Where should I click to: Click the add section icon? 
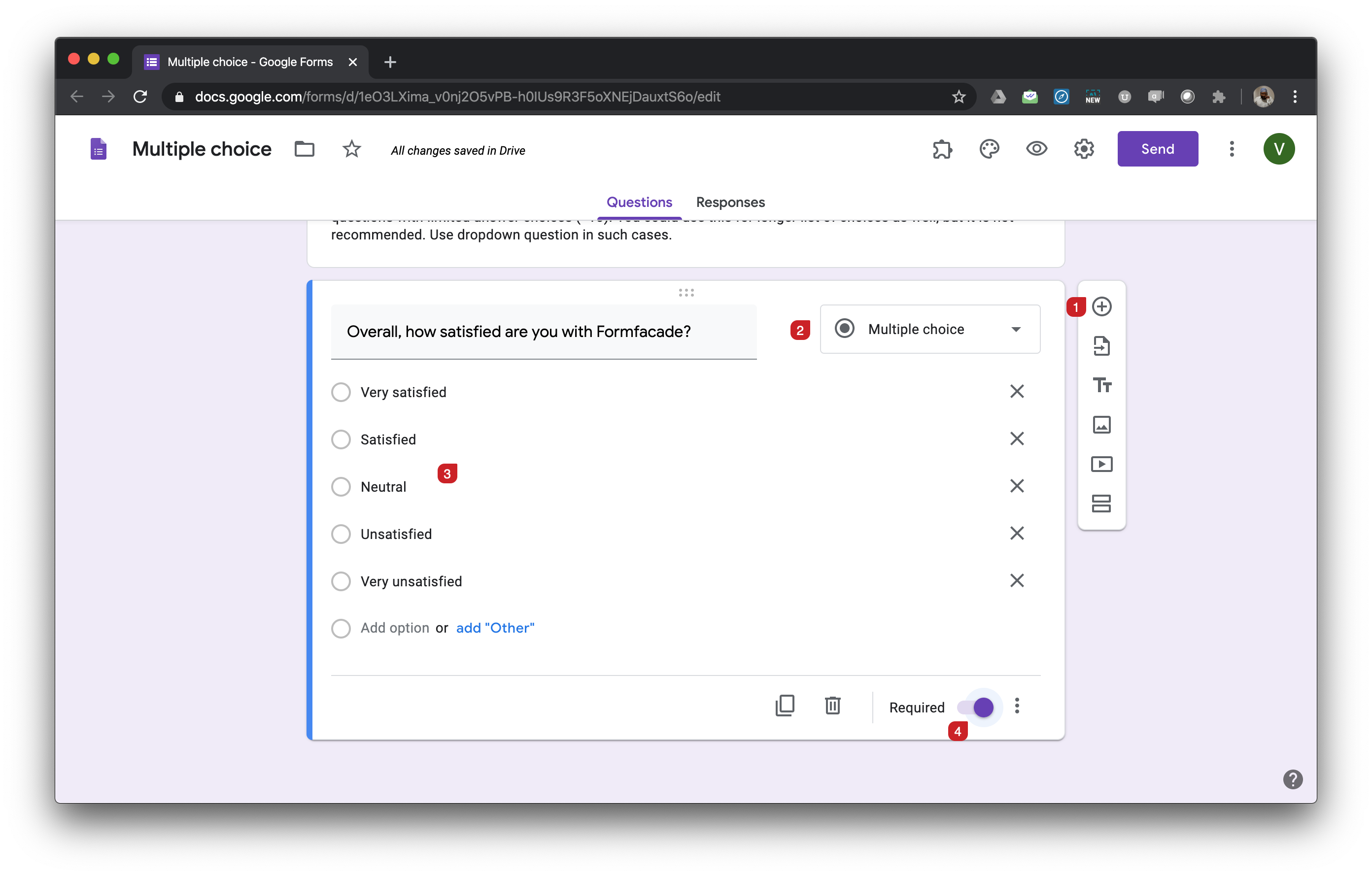click(1100, 503)
